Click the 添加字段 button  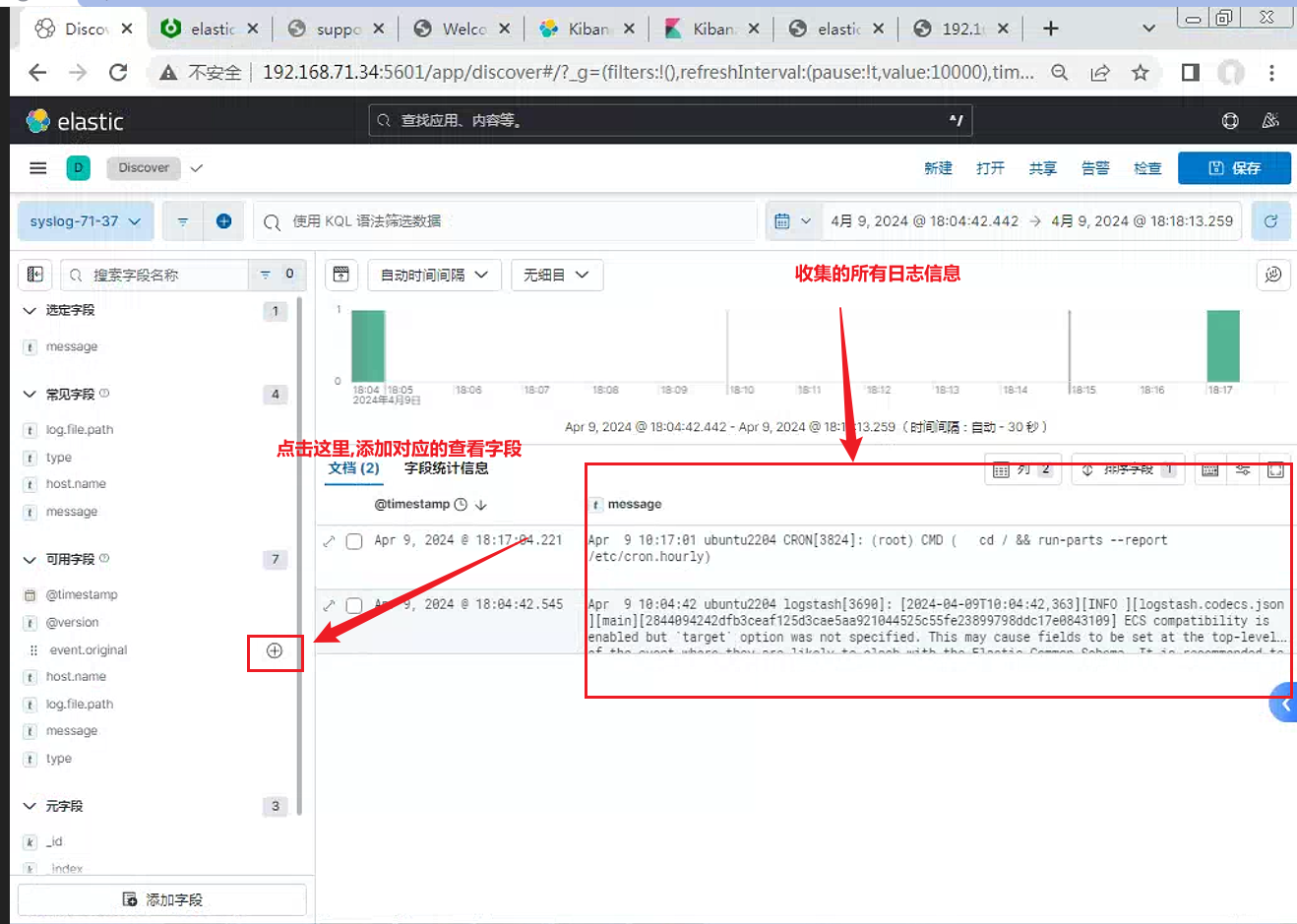(x=162, y=899)
